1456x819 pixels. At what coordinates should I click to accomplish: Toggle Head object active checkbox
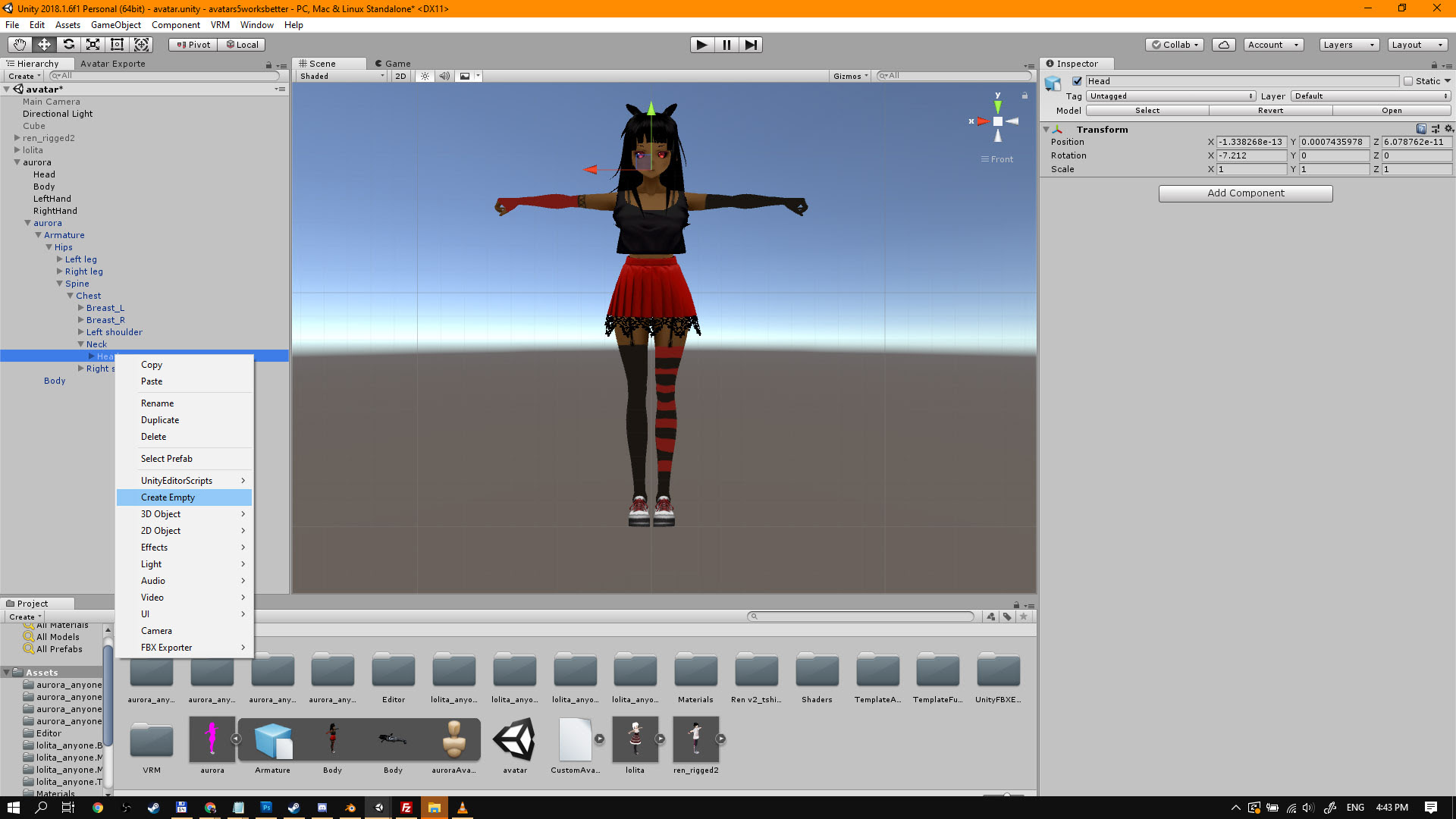point(1077,81)
